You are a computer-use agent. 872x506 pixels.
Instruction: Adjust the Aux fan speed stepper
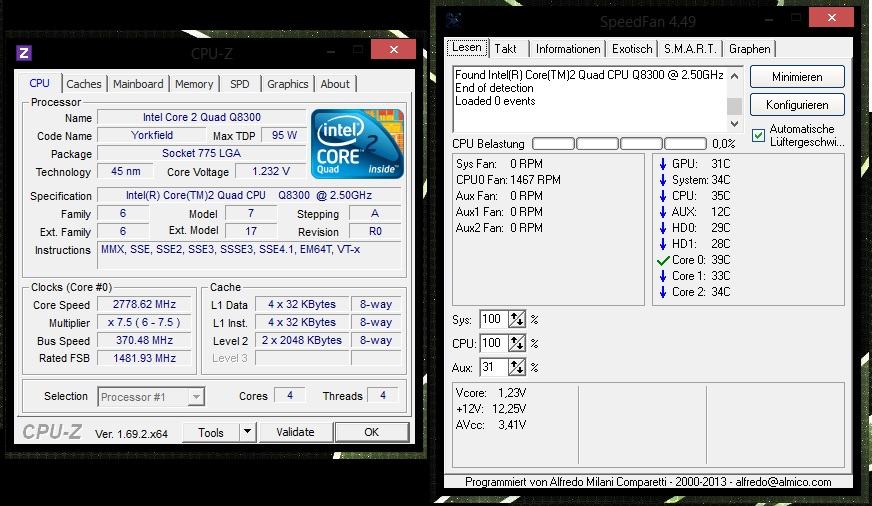tap(517, 367)
